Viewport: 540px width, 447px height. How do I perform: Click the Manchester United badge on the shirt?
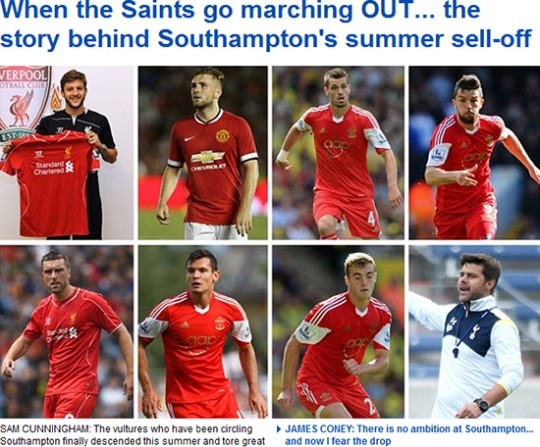click(x=222, y=136)
